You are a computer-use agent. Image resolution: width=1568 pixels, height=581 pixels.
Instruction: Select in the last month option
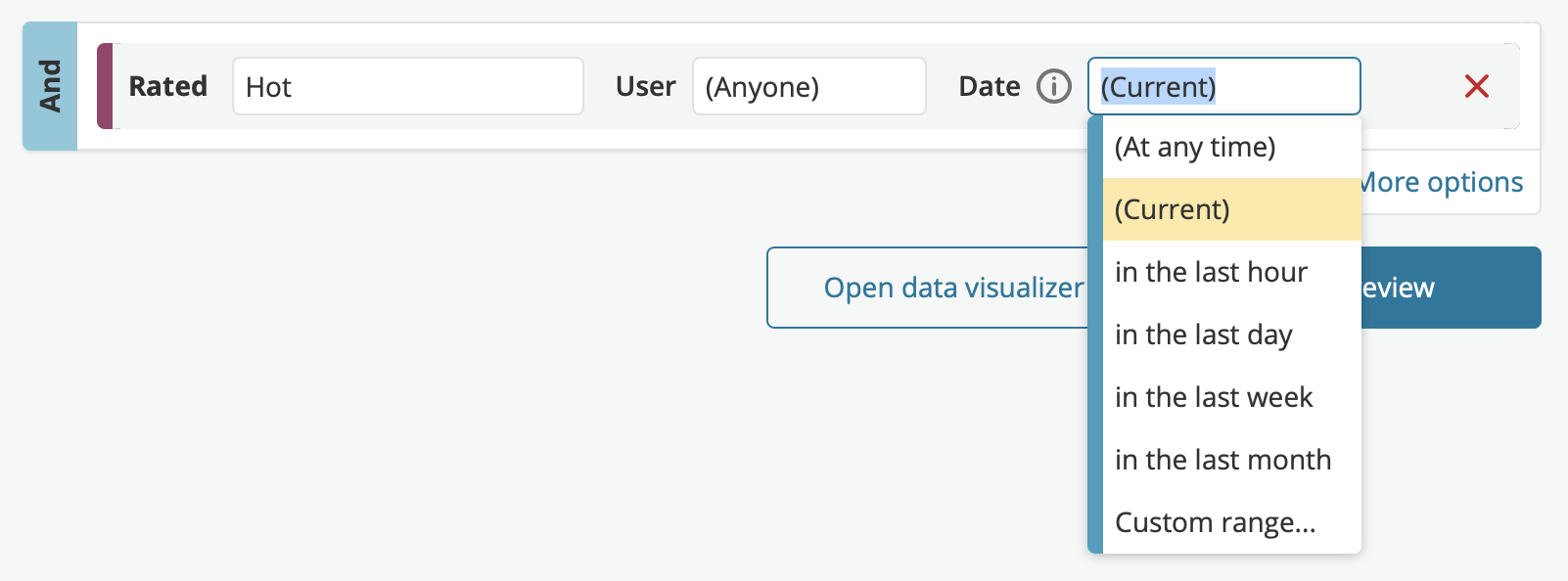1232,460
